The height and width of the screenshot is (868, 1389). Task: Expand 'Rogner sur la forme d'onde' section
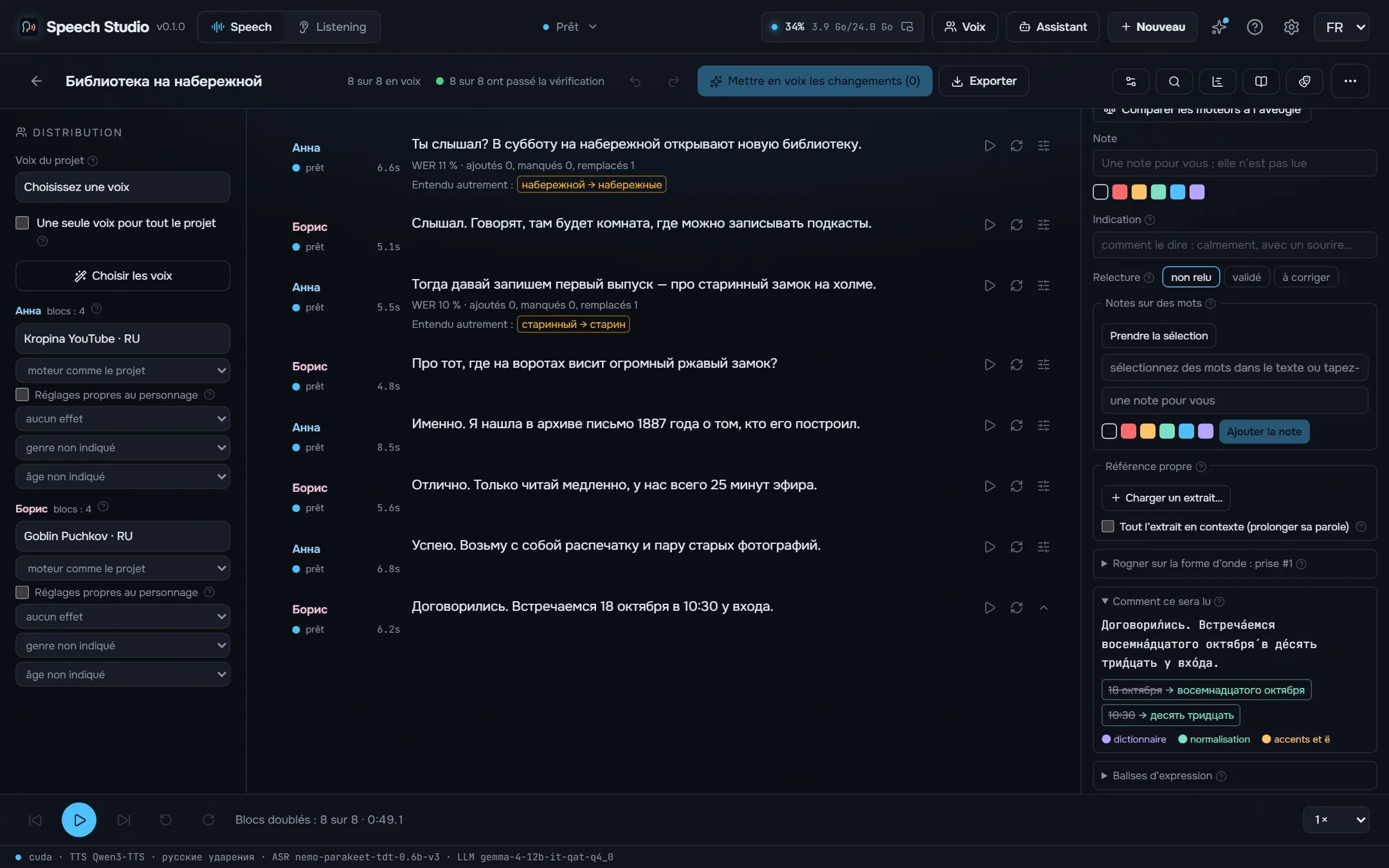point(1234,564)
